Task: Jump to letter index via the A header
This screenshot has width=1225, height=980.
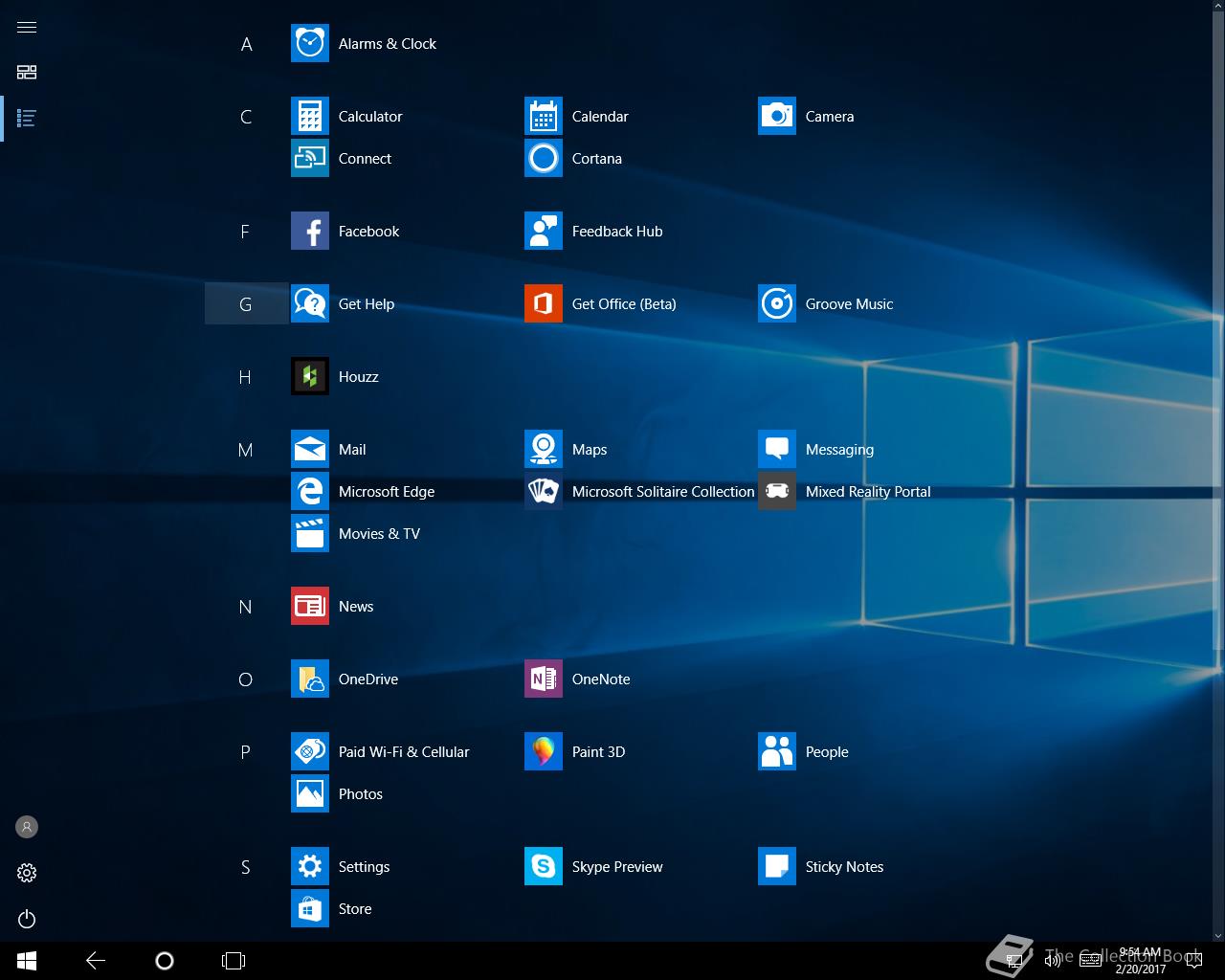Action: point(246,43)
